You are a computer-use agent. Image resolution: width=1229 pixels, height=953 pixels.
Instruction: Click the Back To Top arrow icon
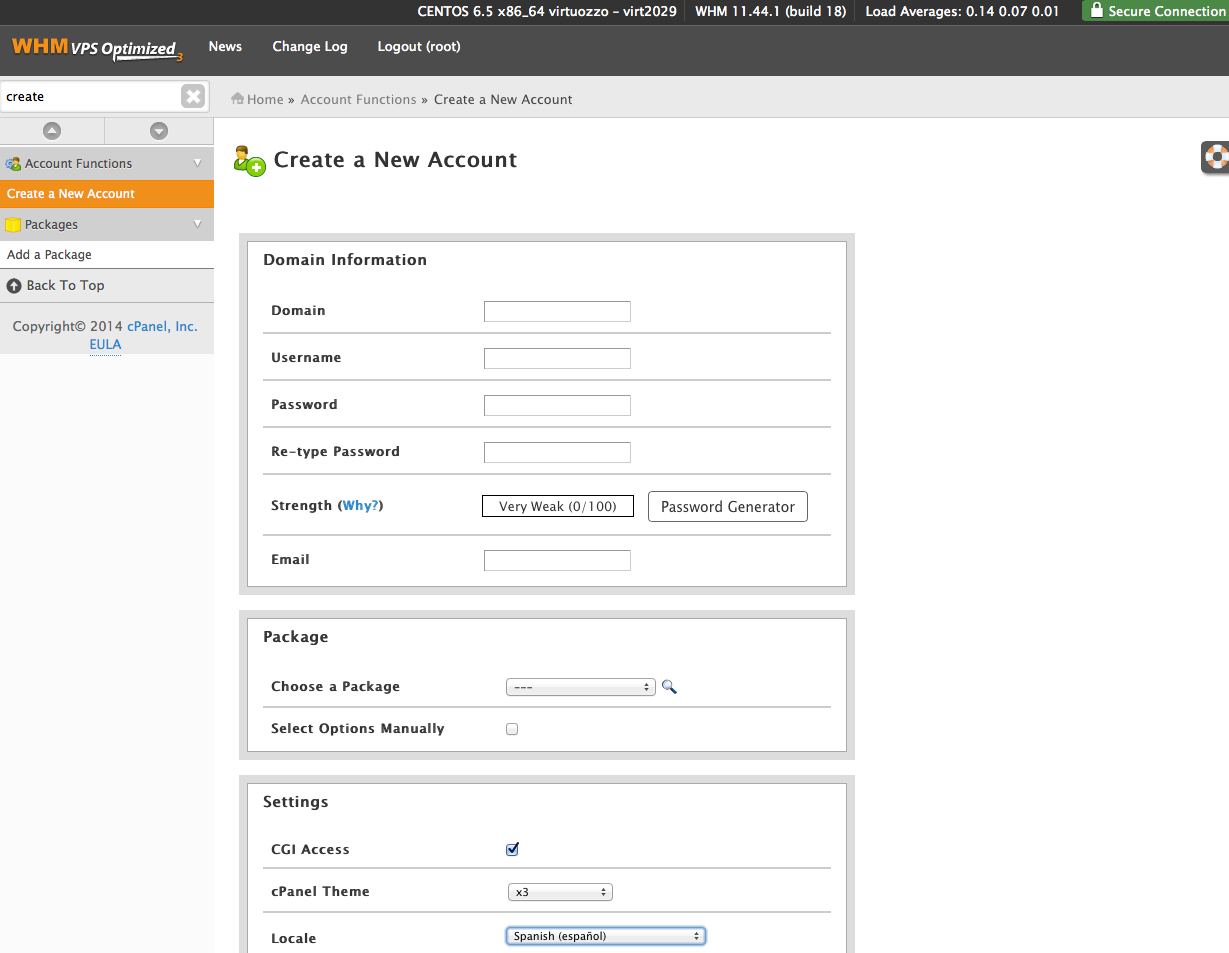14,286
